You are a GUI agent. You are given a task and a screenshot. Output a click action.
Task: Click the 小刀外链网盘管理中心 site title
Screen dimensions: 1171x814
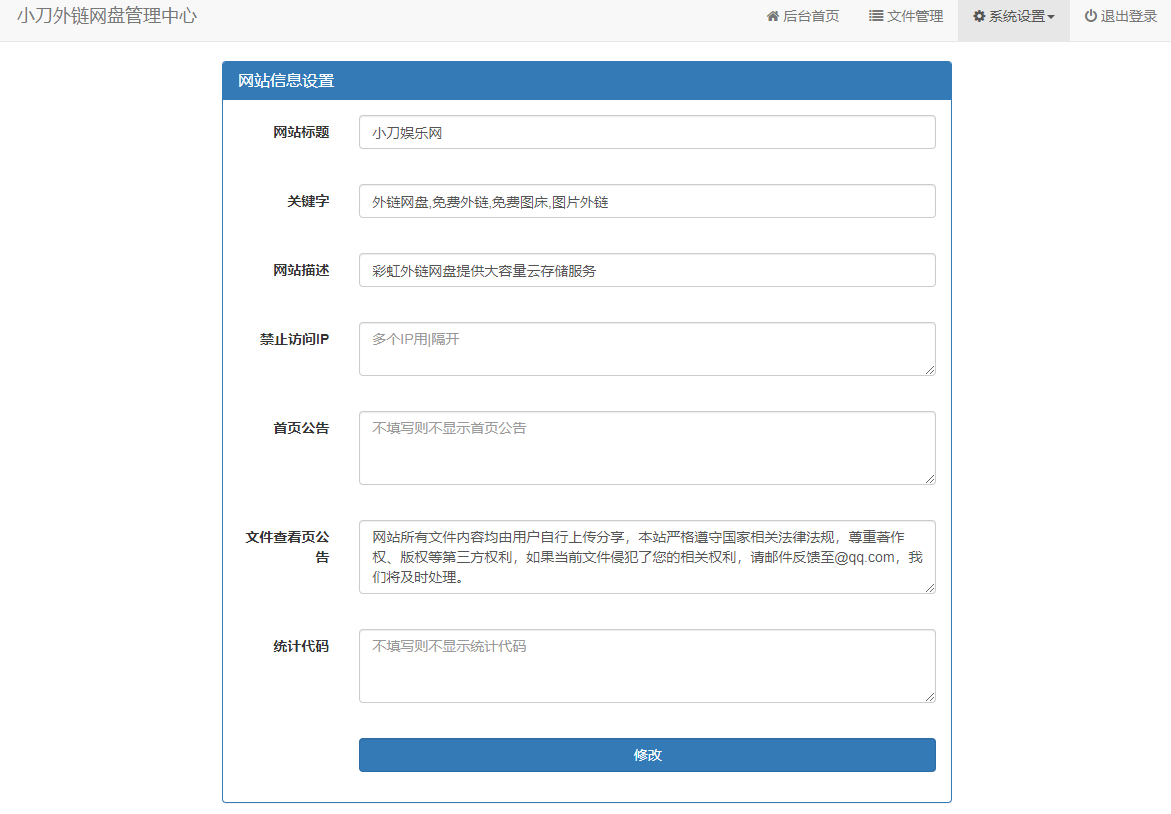pyautogui.click(x=107, y=15)
